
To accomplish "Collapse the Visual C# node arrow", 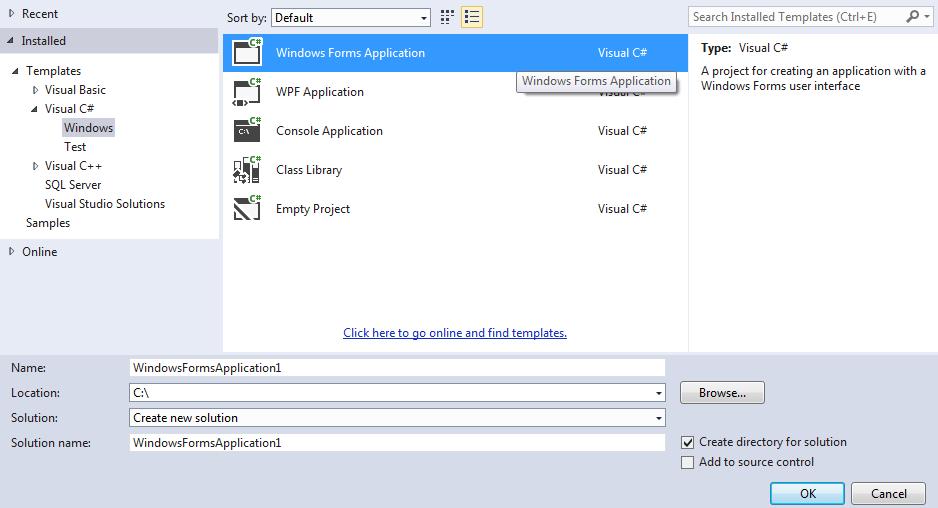I will click(x=35, y=109).
